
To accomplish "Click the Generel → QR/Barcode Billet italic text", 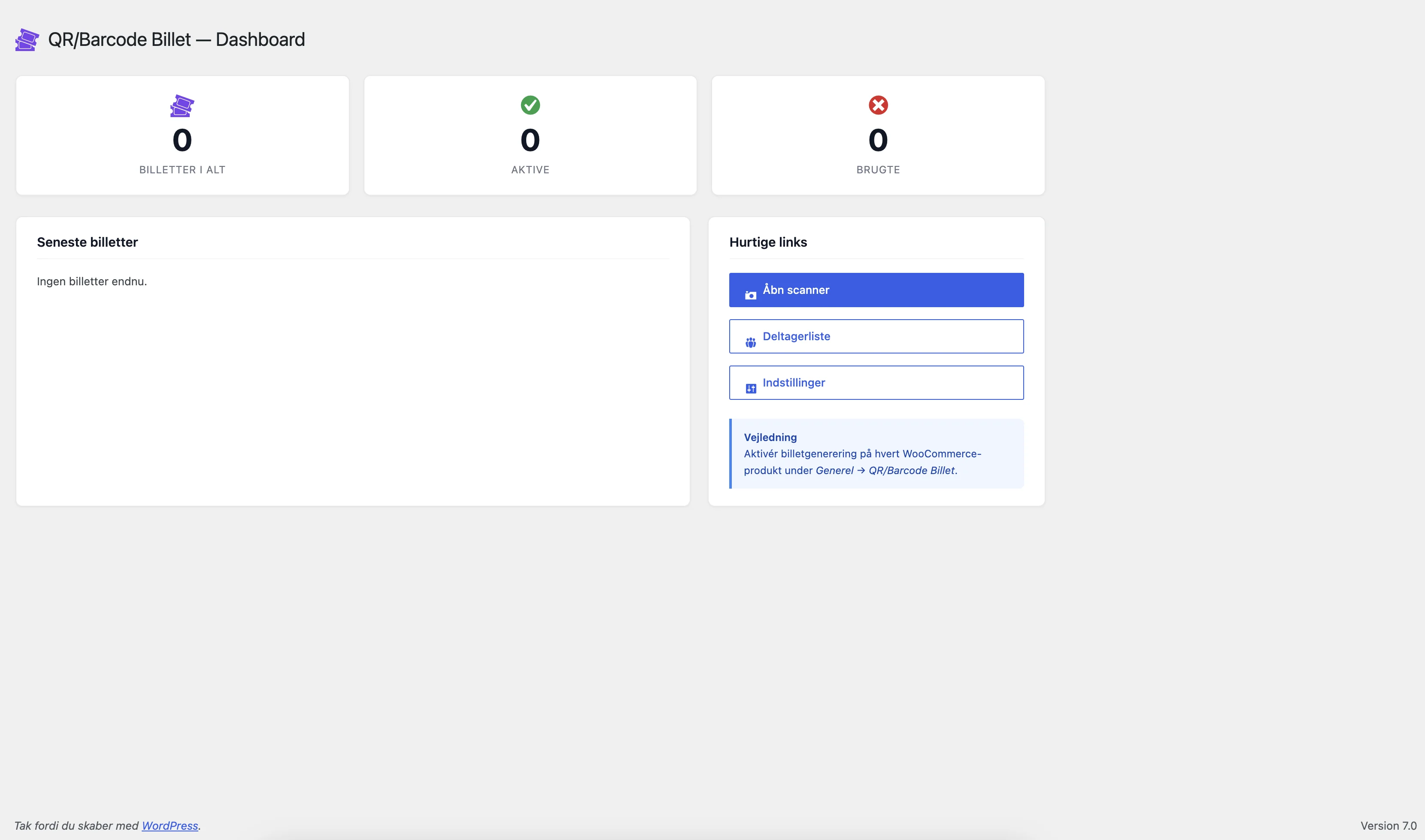I will click(886, 470).
